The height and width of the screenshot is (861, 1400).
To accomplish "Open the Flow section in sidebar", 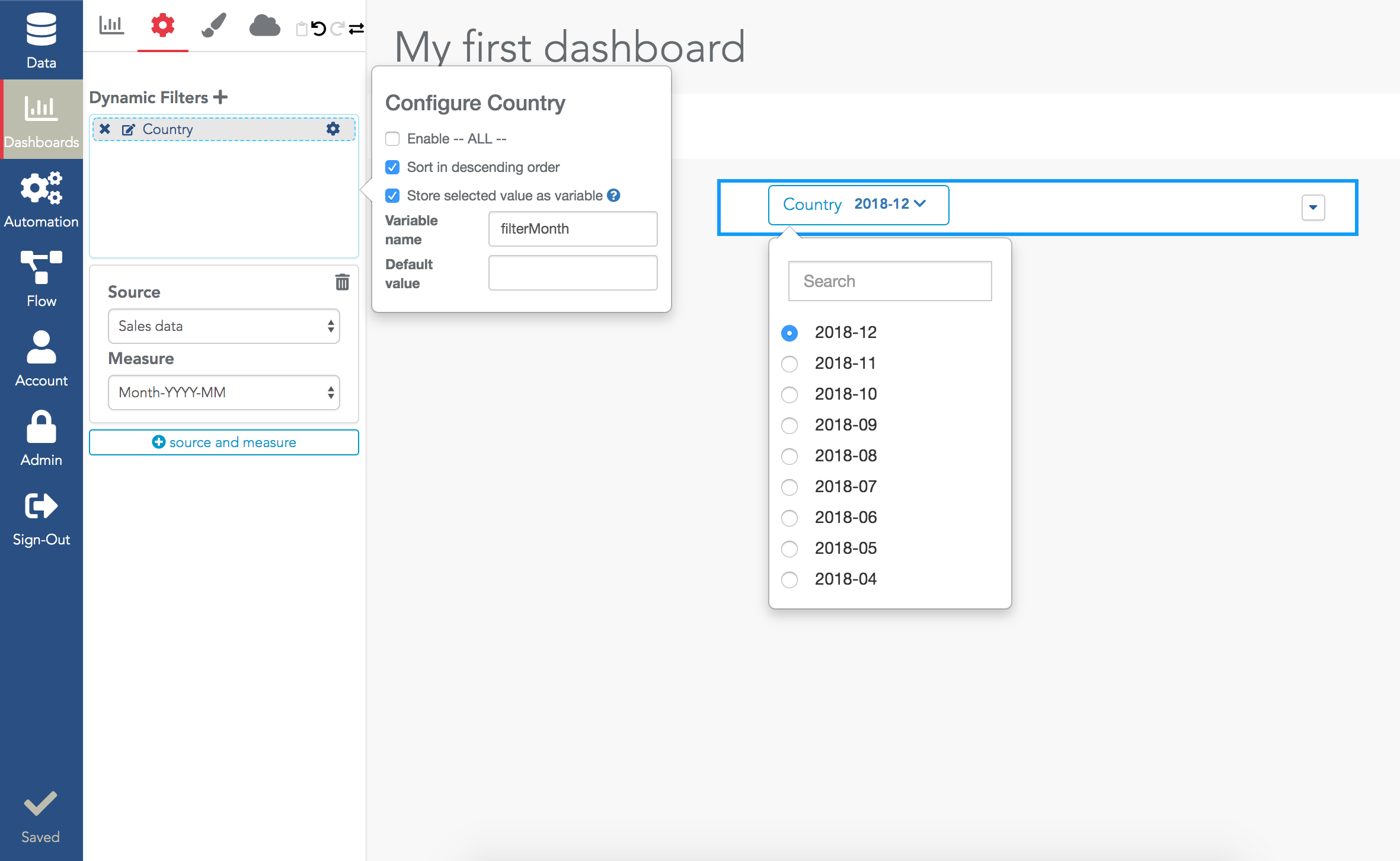I will [41, 279].
